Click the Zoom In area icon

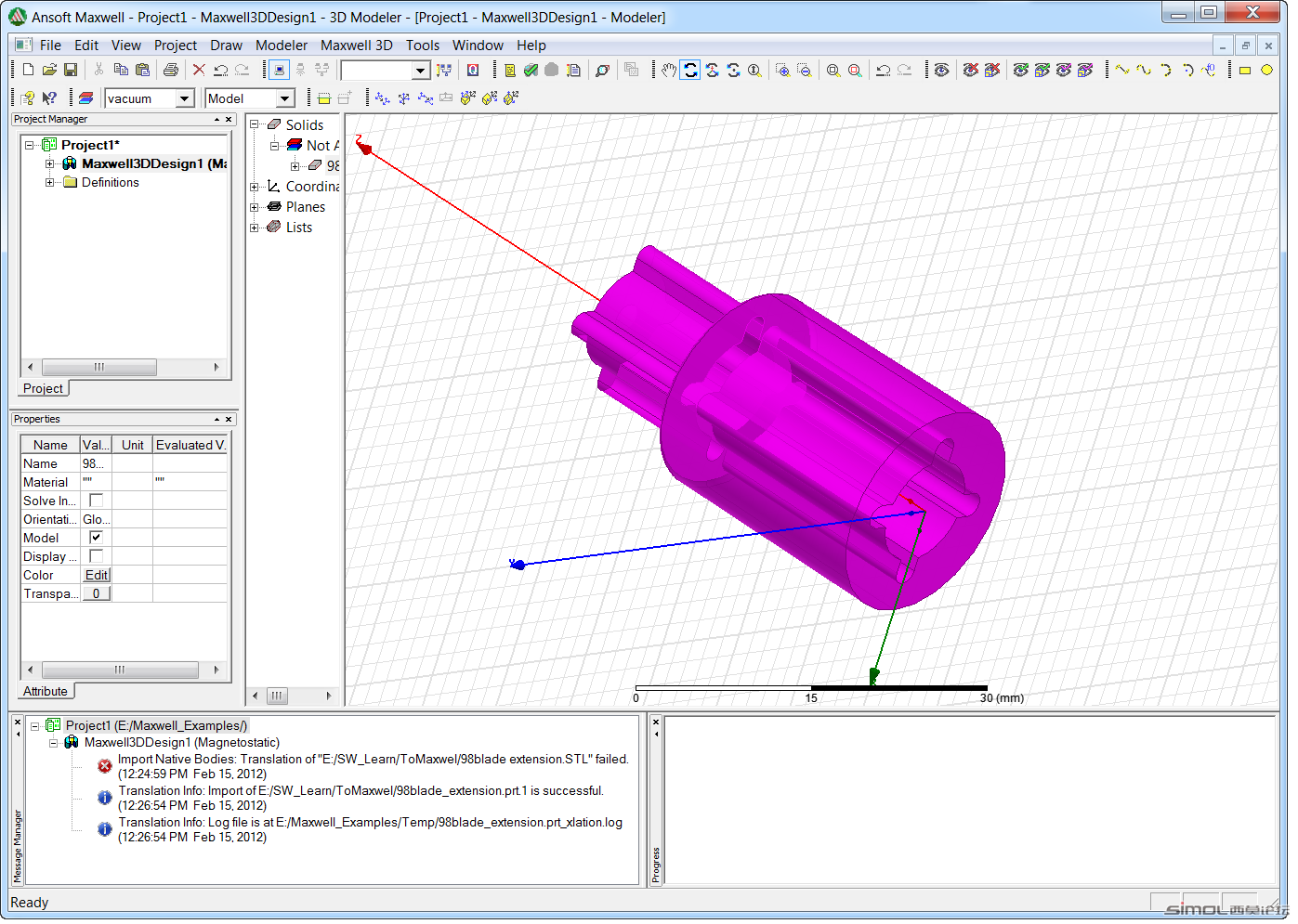click(x=783, y=70)
